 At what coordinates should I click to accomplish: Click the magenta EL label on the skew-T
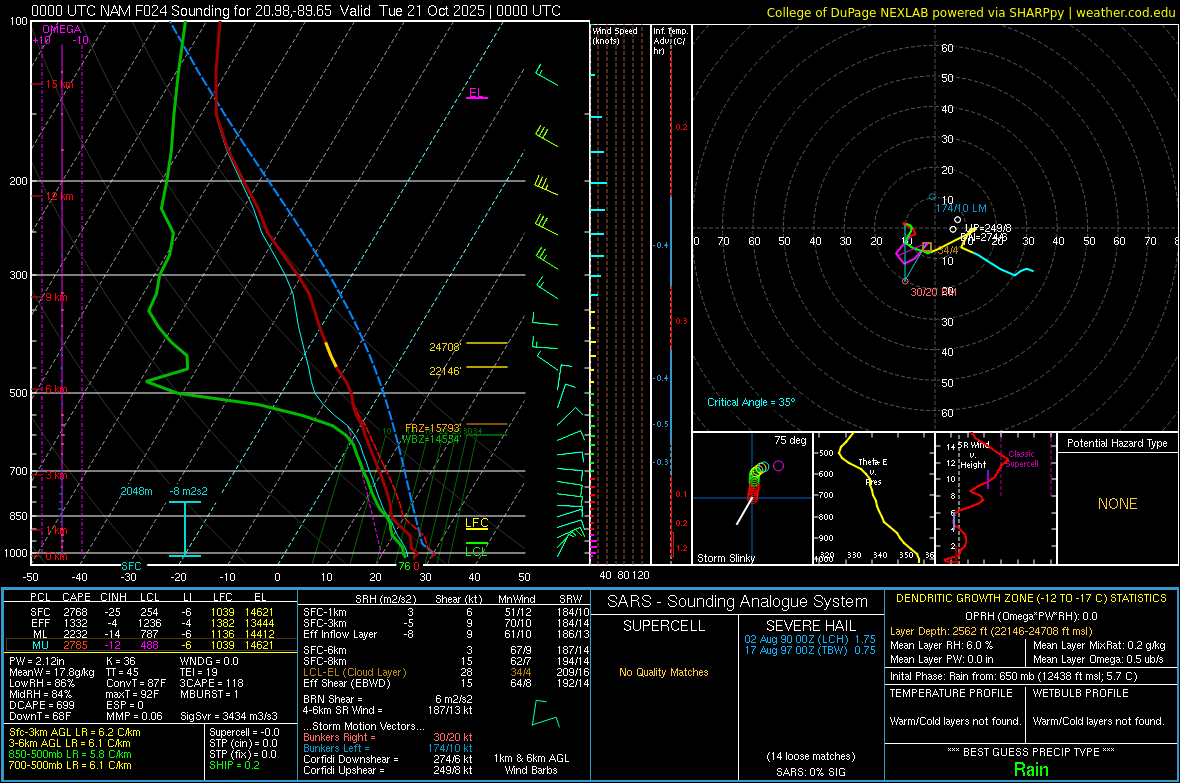pos(475,93)
